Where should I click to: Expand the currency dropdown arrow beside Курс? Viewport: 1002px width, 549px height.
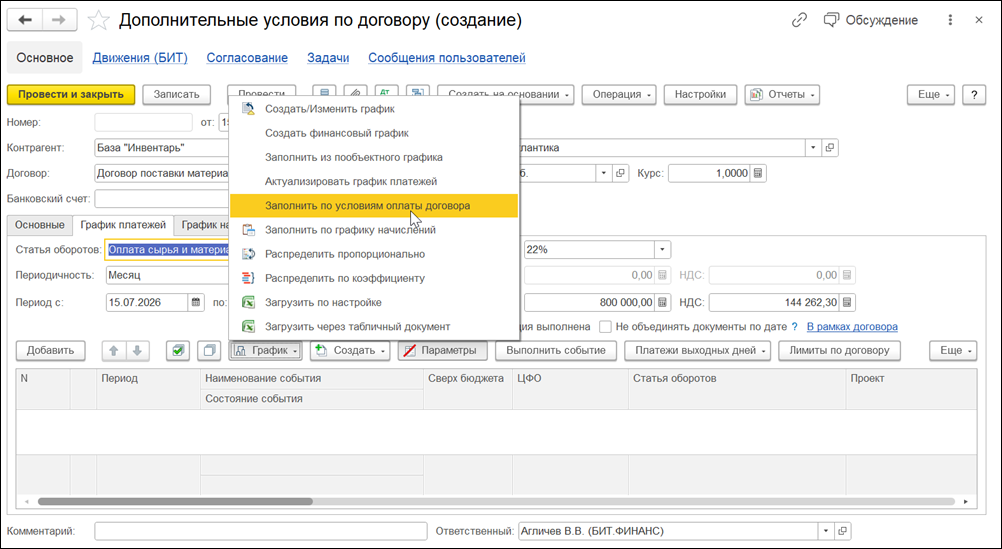604,173
